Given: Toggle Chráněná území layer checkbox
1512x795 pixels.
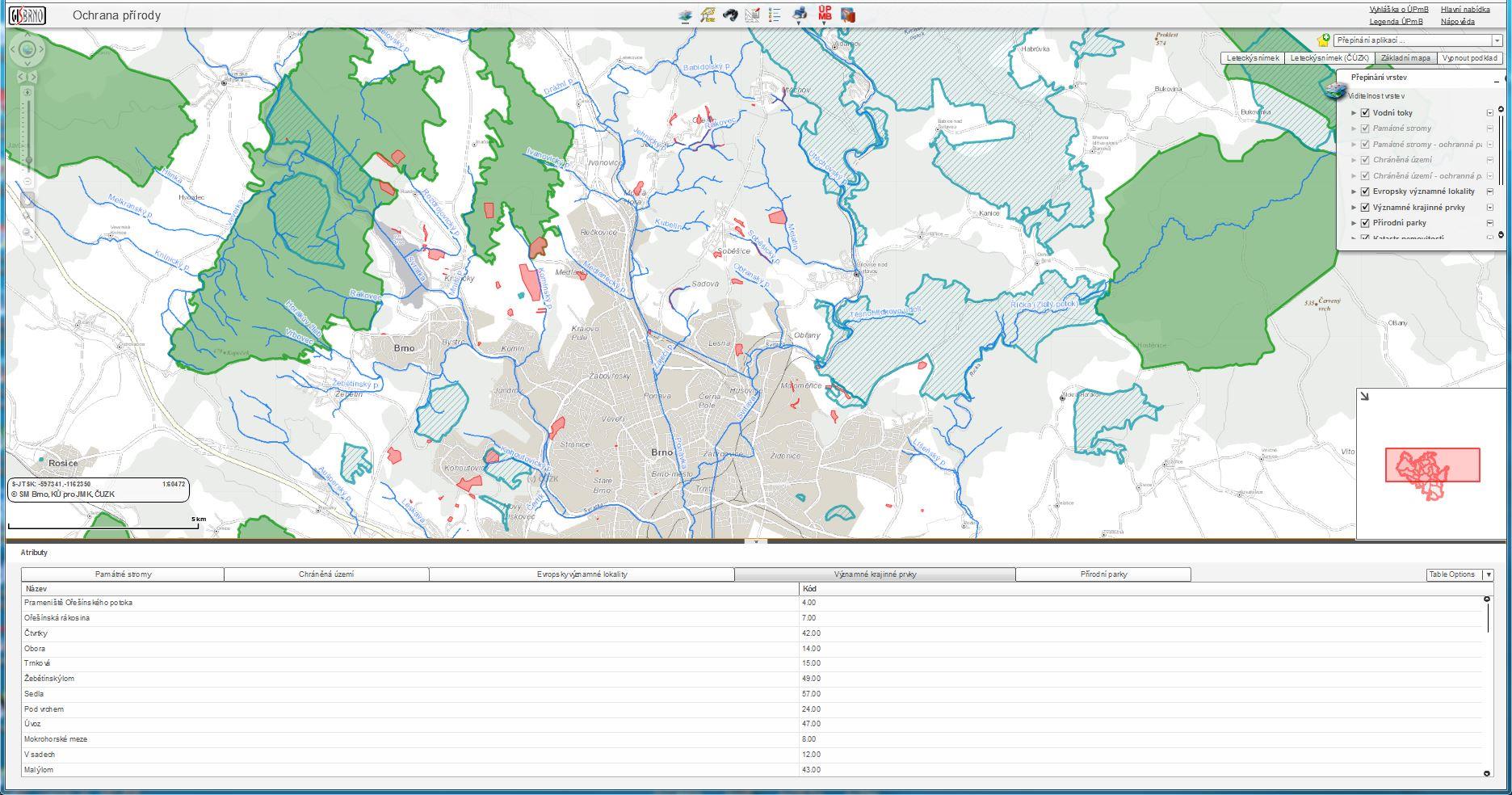Looking at the screenshot, I should pos(1365,160).
